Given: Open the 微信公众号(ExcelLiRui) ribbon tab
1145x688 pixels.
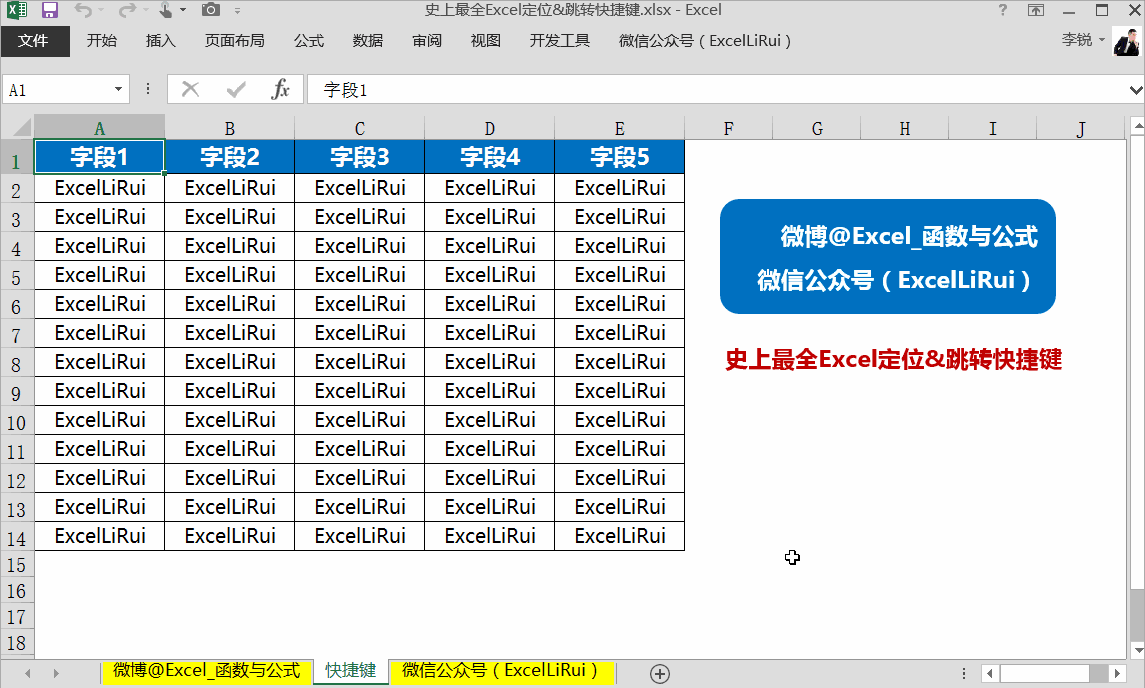Looking at the screenshot, I should 705,41.
